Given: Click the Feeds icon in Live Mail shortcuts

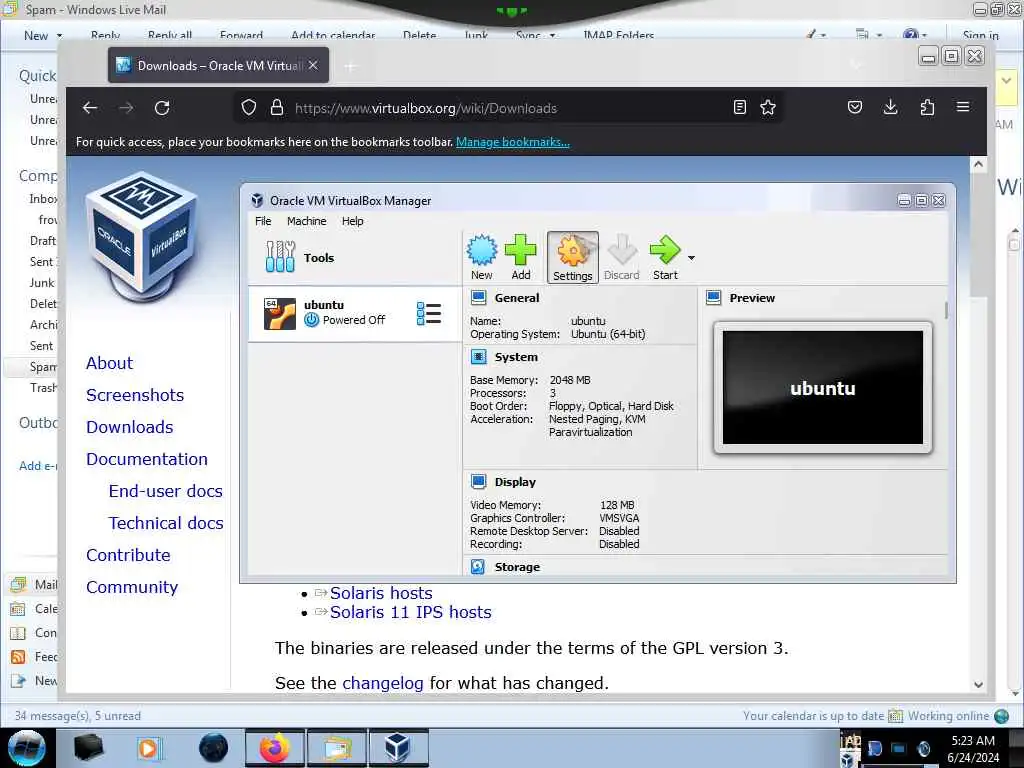Looking at the screenshot, I should [18, 657].
